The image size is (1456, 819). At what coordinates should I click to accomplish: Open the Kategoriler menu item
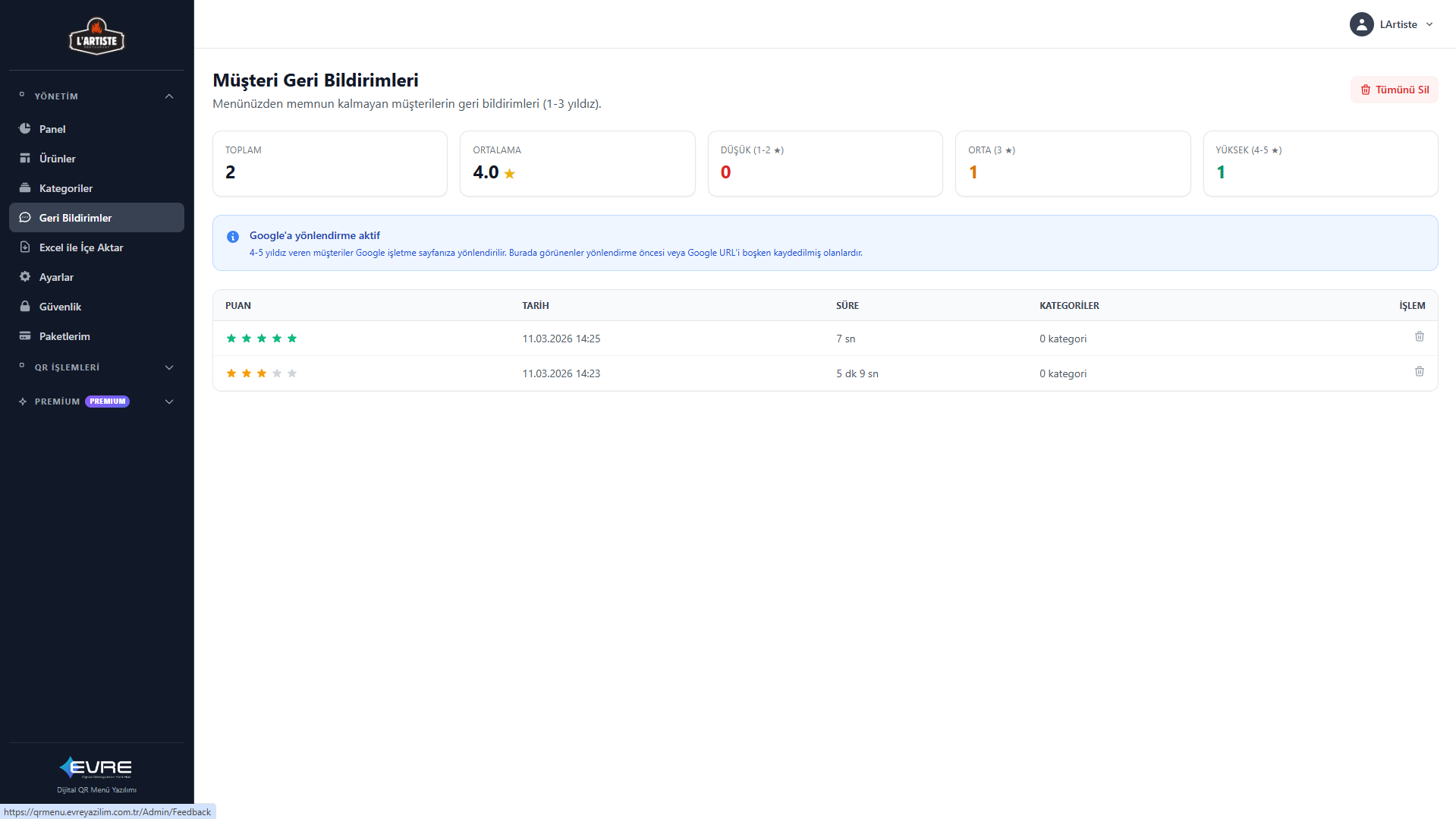point(96,188)
